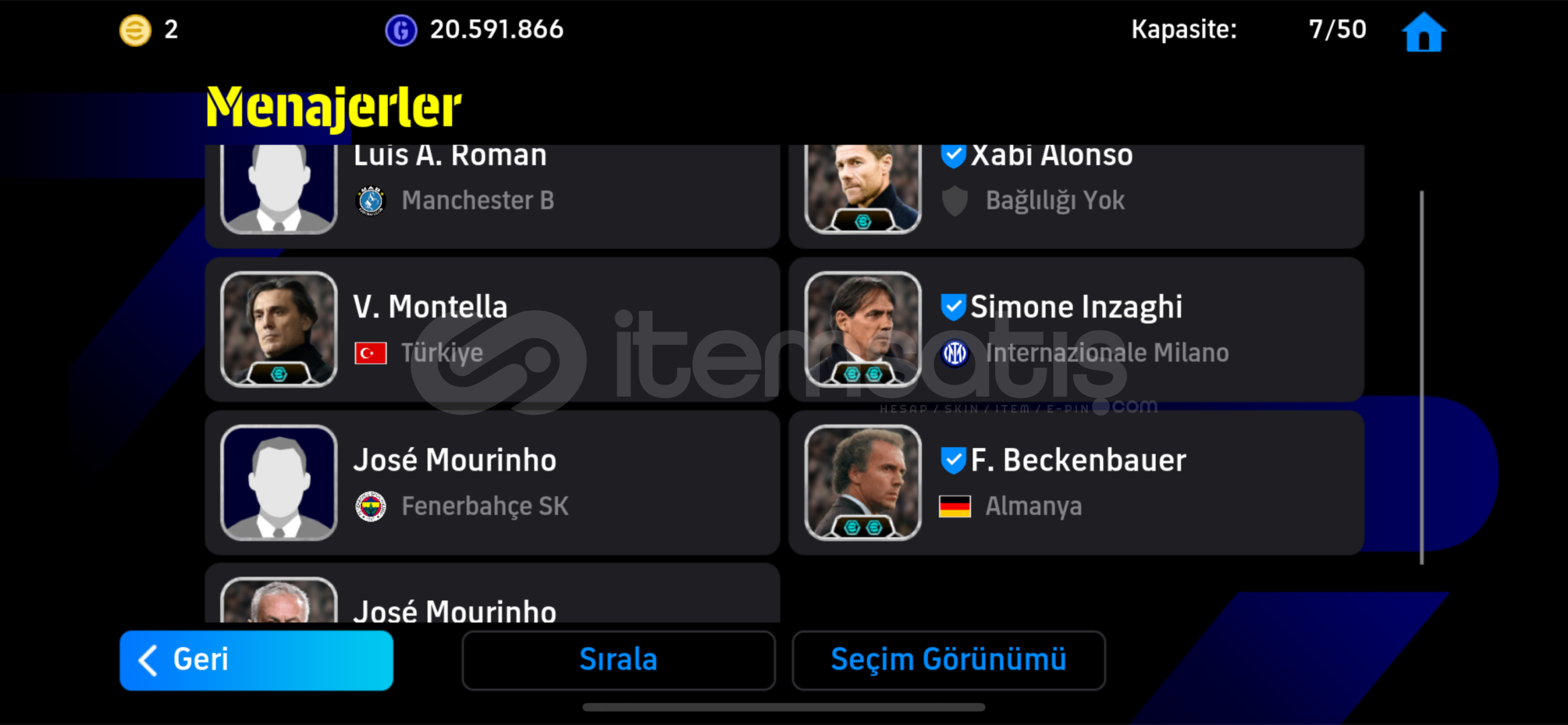
Task: Select the José Mourinho Fenerbahçe SK card
Action: (x=492, y=483)
